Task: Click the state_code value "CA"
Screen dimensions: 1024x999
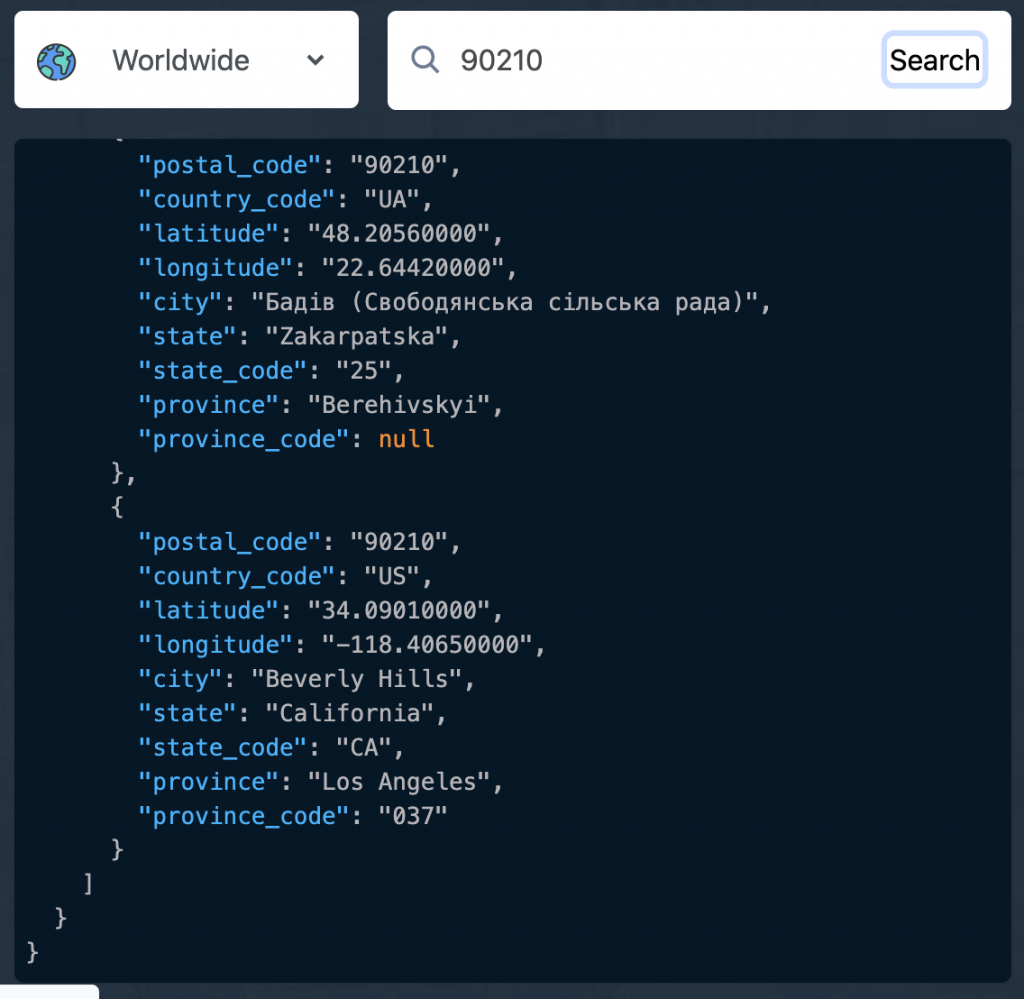Action: [x=364, y=747]
